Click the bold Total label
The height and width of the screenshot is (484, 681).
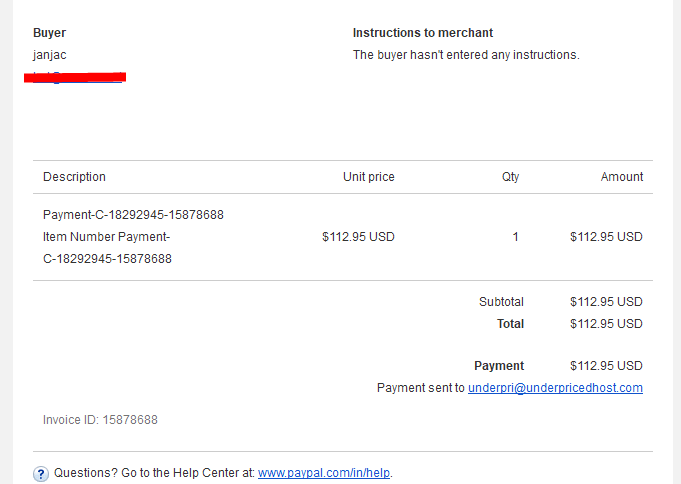pyautogui.click(x=510, y=324)
